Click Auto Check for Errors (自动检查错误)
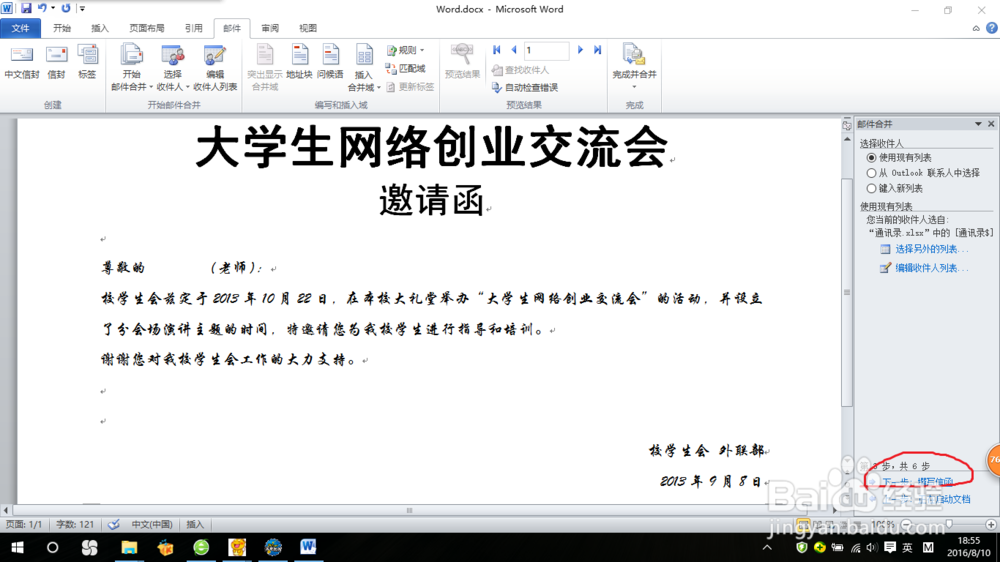1000x562 pixels. [x=525, y=87]
